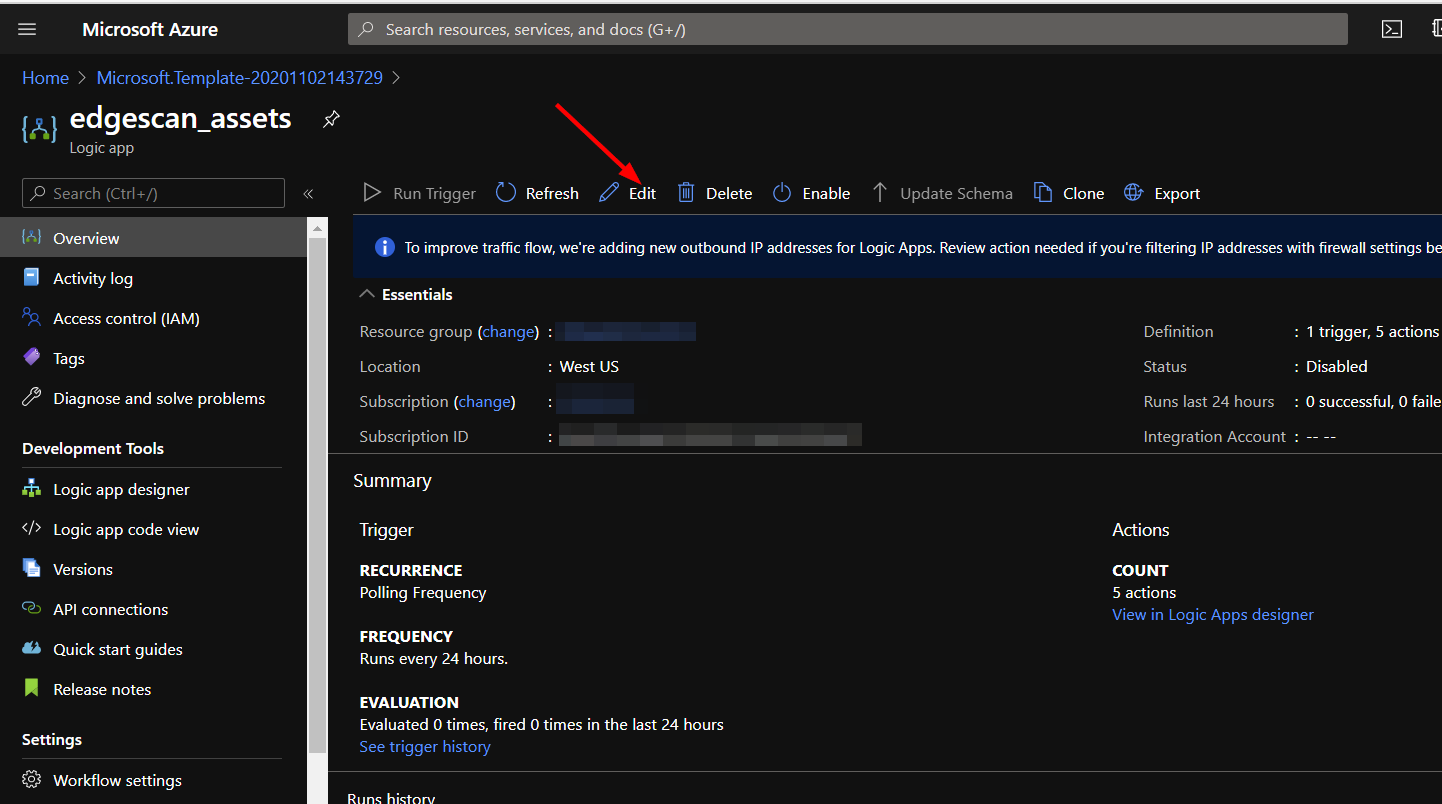Click the info icon in the notification banner
Screen dimensions: 1442x804
384,247
